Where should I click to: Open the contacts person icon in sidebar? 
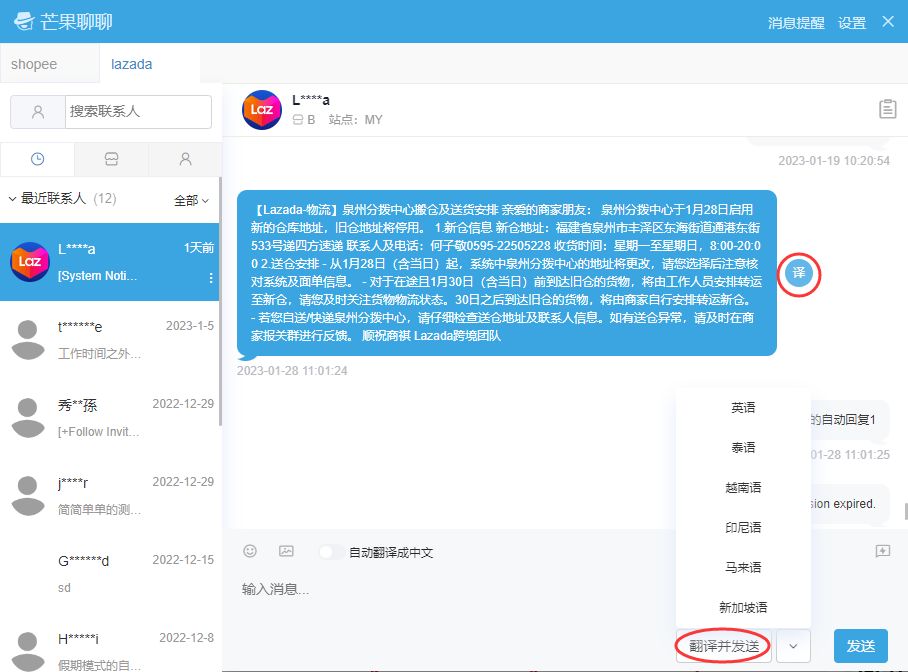(185, 159)
